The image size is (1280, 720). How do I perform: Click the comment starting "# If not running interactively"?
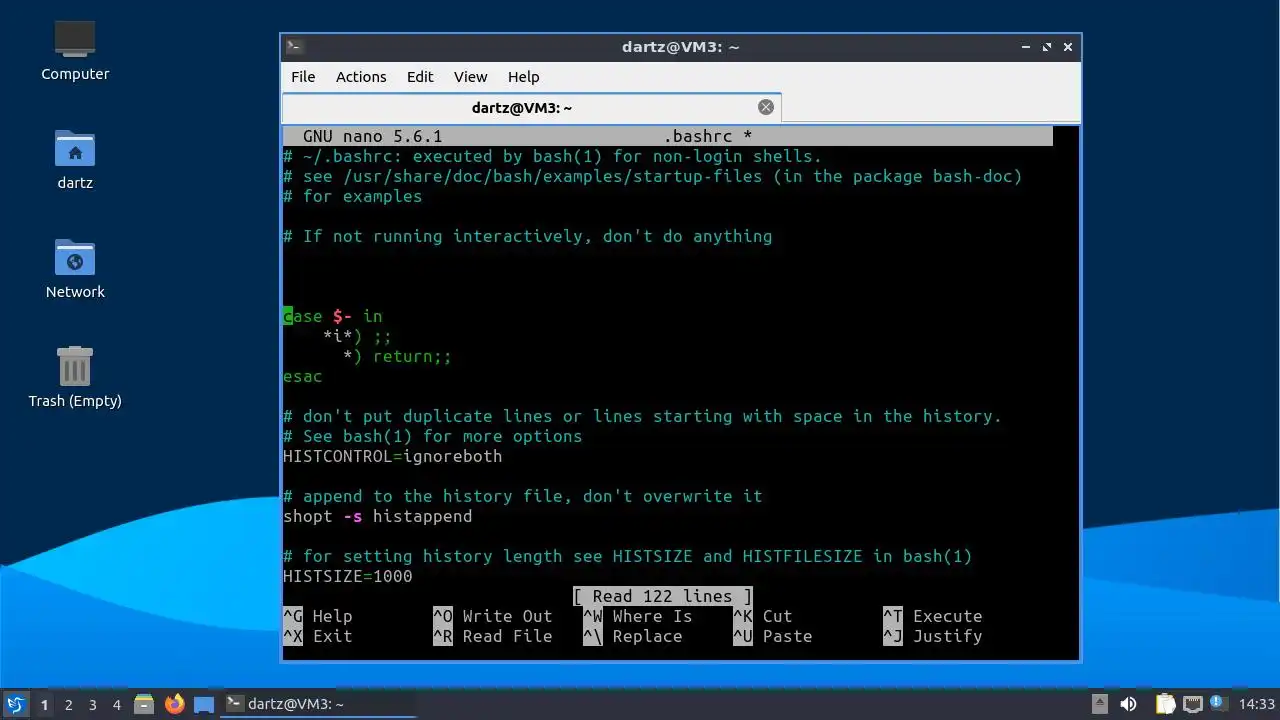(528, 236)
